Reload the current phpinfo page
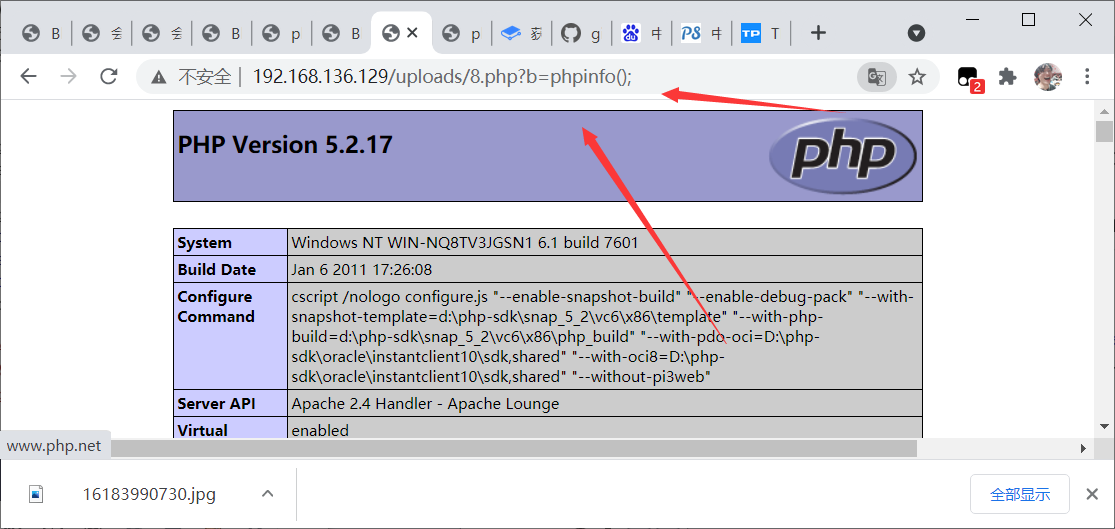 point(109,77)
